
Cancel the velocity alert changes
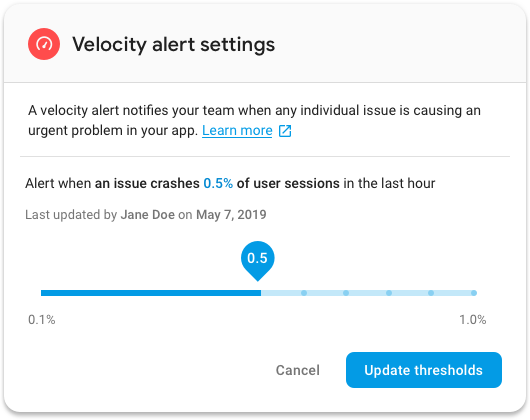point(298,370)
